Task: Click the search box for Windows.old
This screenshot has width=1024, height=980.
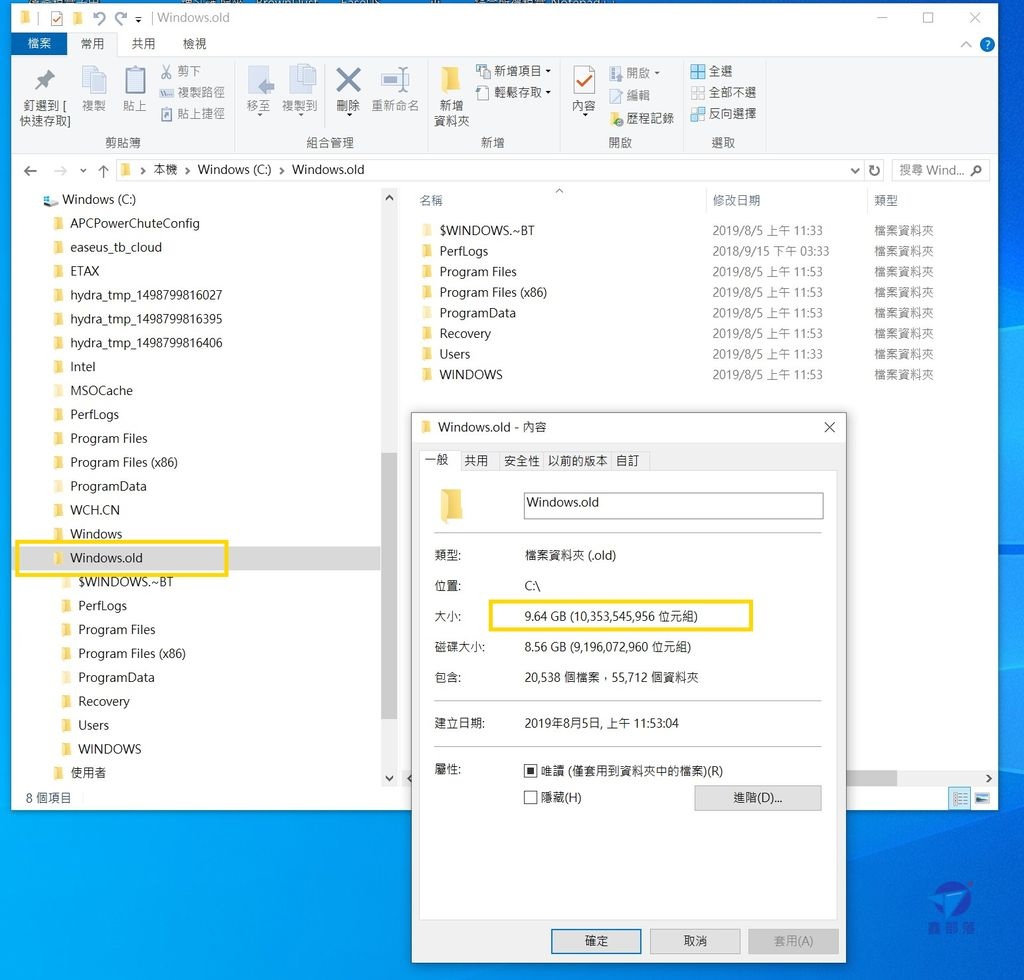Action: [940, 170]
